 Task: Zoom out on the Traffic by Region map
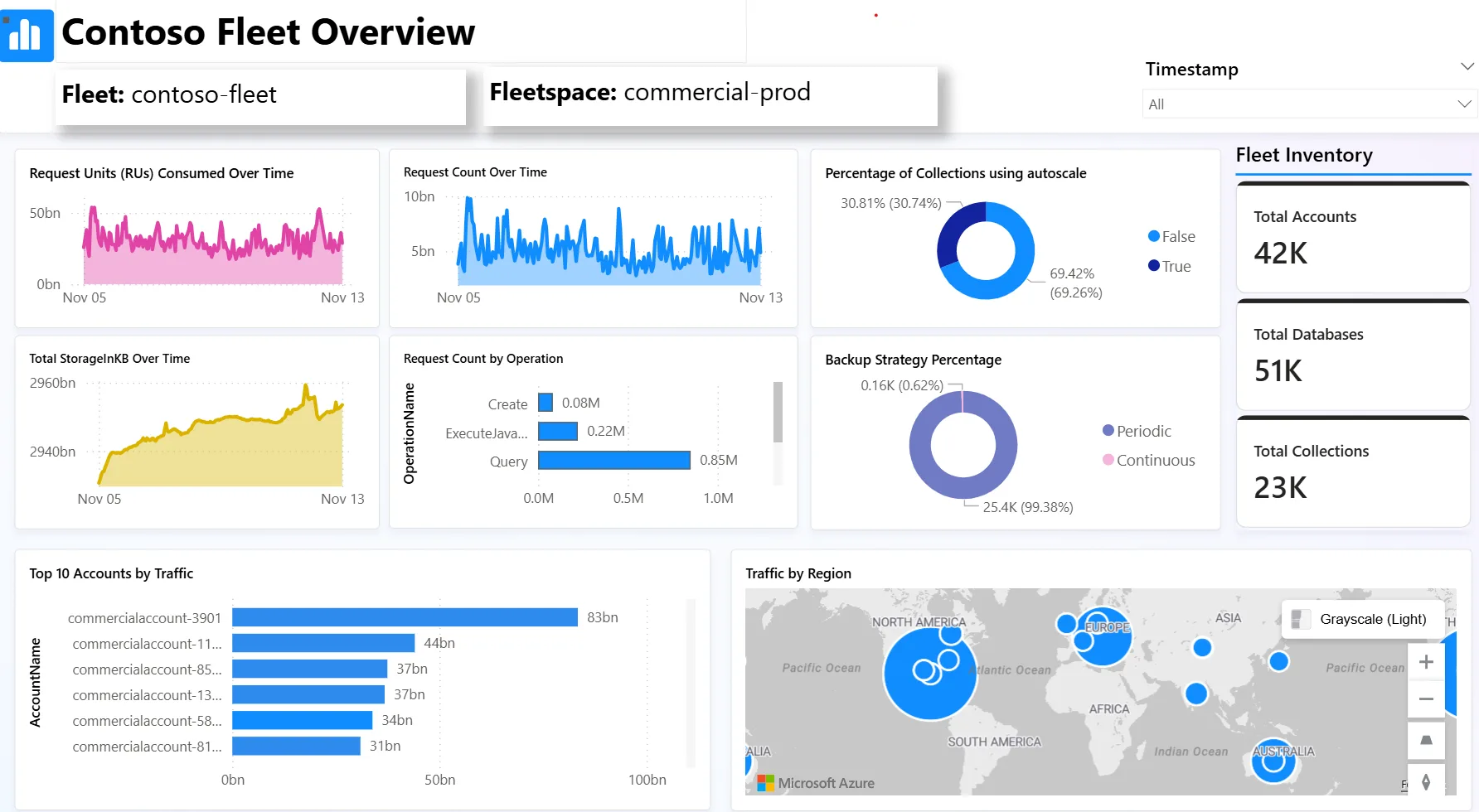[x=1426, y=699]
